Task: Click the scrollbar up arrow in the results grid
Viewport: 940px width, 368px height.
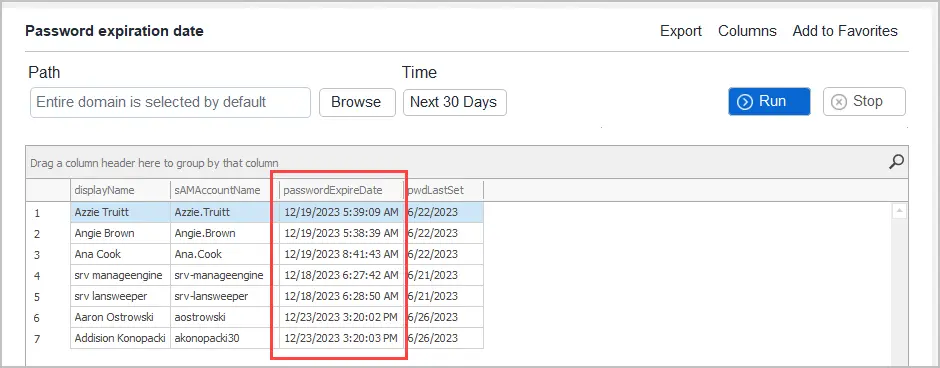Action: (899, 212)
